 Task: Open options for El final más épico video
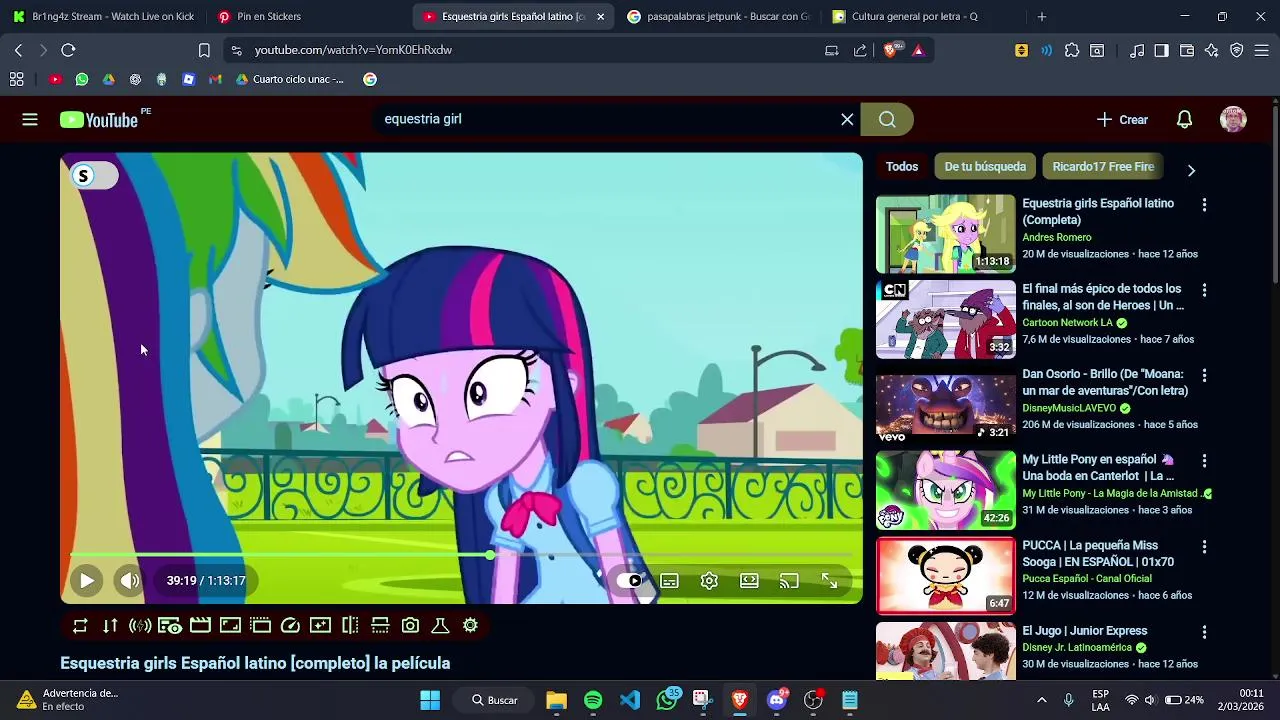click(x=1204, y=290)
